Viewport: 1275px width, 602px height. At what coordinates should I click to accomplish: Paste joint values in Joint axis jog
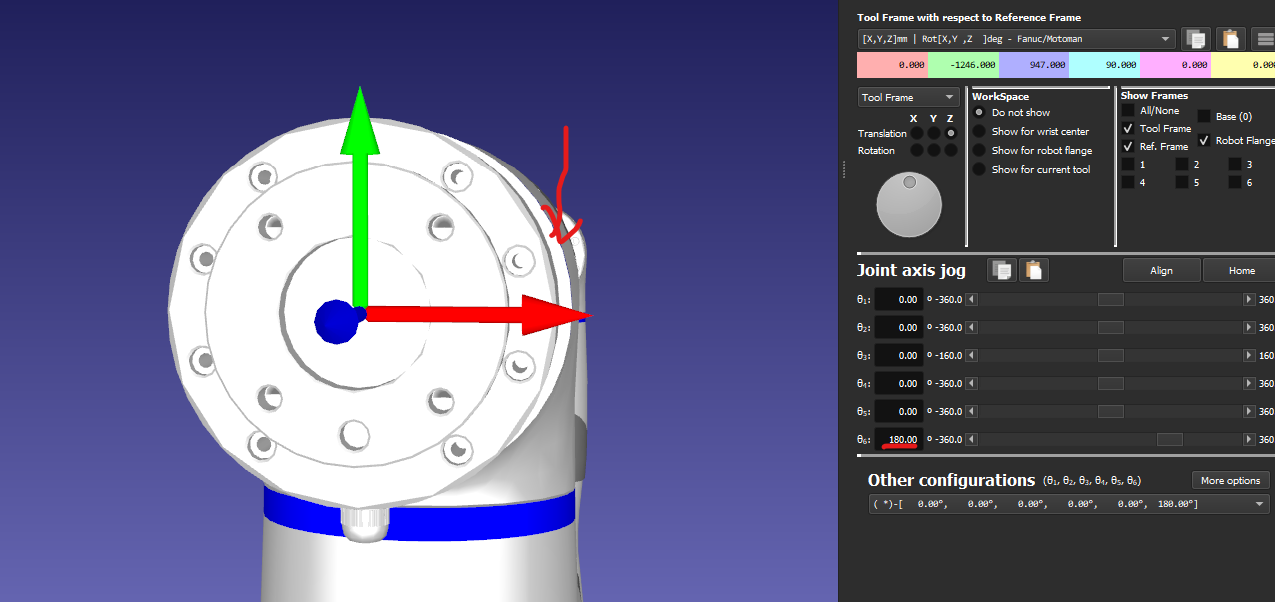pos(1033,270)
